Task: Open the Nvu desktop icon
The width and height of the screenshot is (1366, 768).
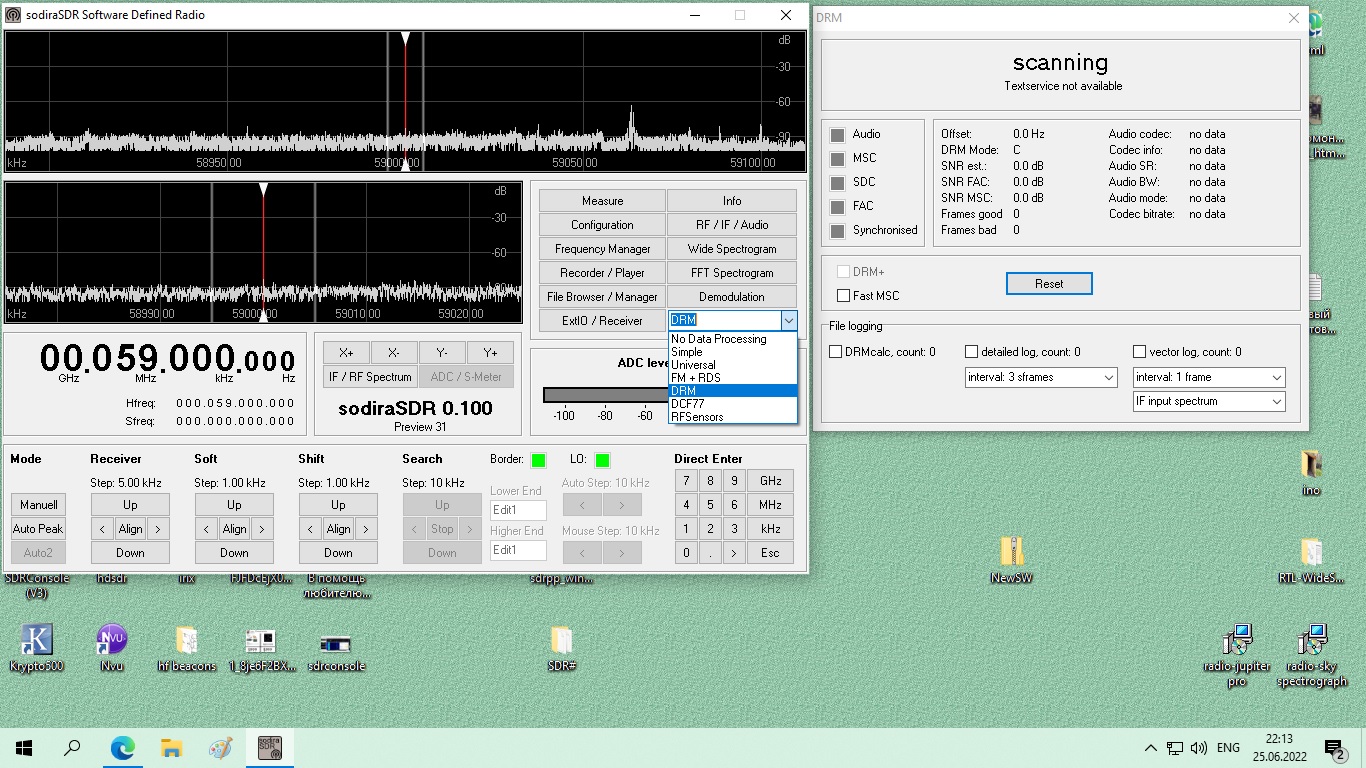Action: [x=111, y=641]
